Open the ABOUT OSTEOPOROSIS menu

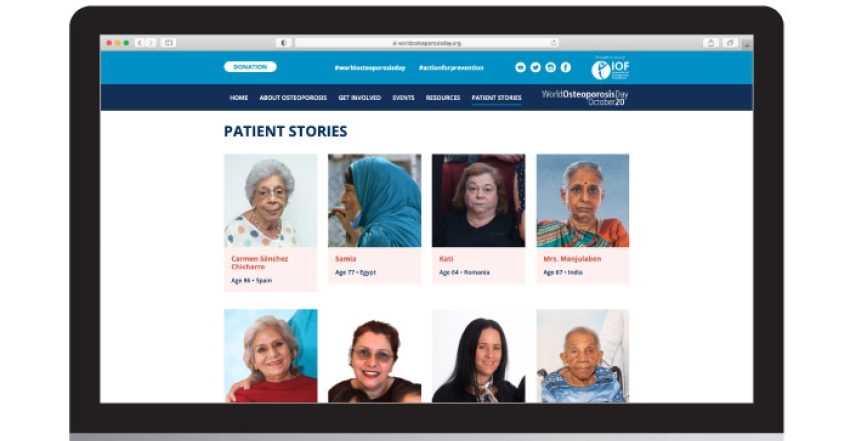(x=293, y=98)
